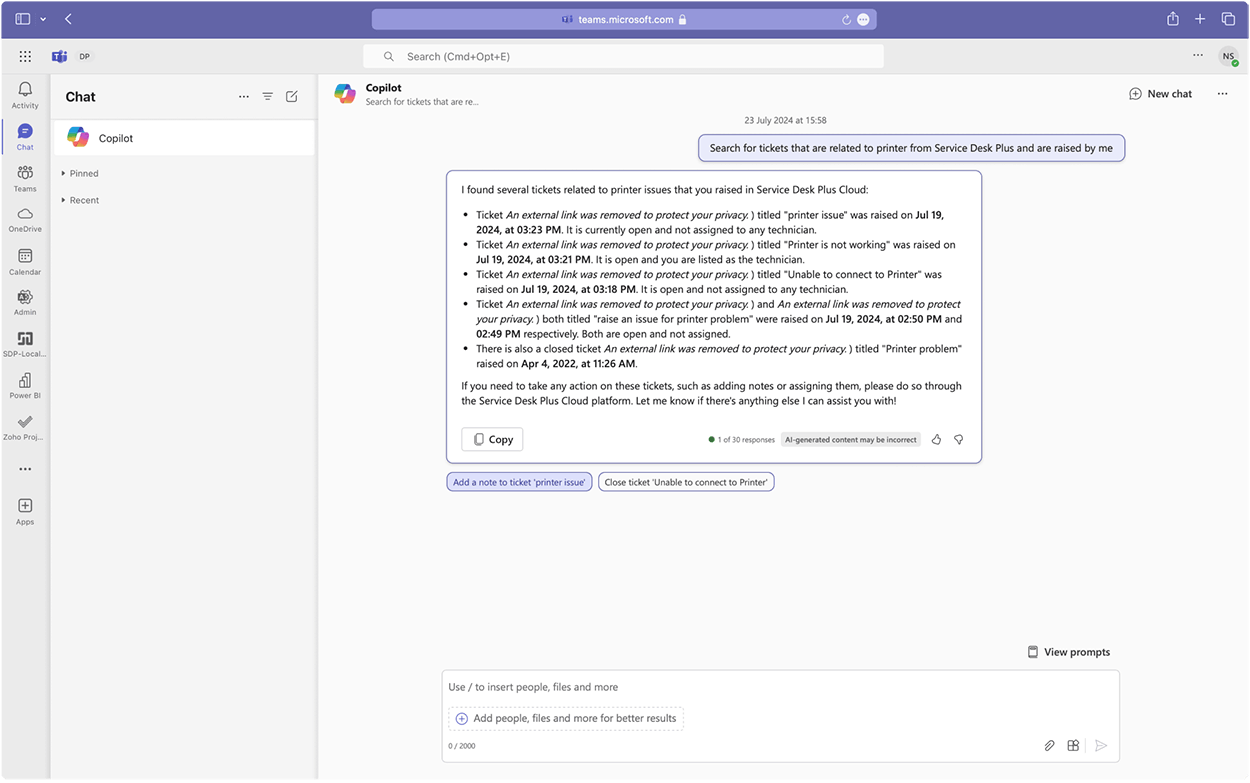Choose 'Add a note to ticket printer issue' suggestion
The image size is (1250, 783).
(x=519, y=482)
